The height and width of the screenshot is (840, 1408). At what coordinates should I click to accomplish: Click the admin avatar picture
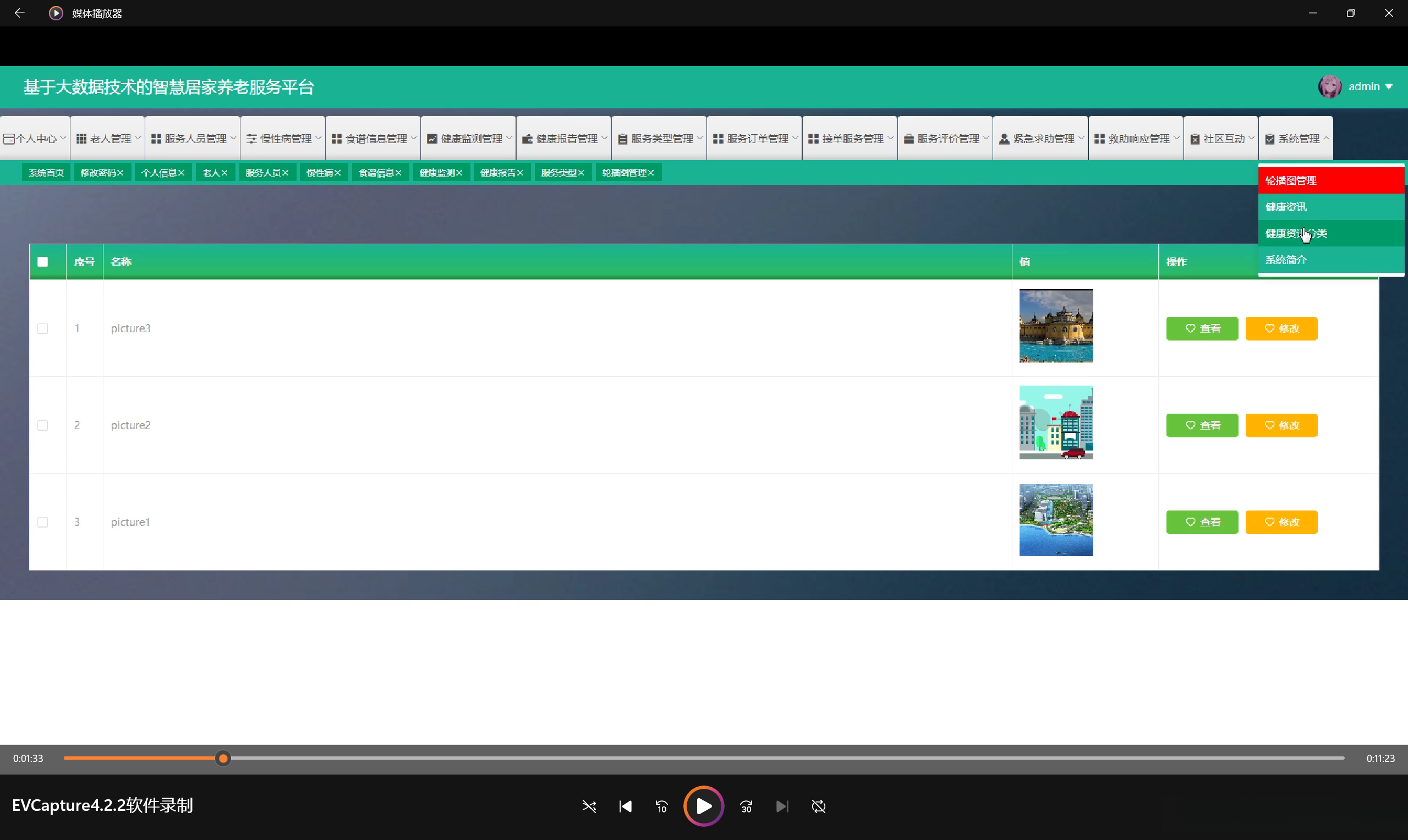coord(1329,86)
